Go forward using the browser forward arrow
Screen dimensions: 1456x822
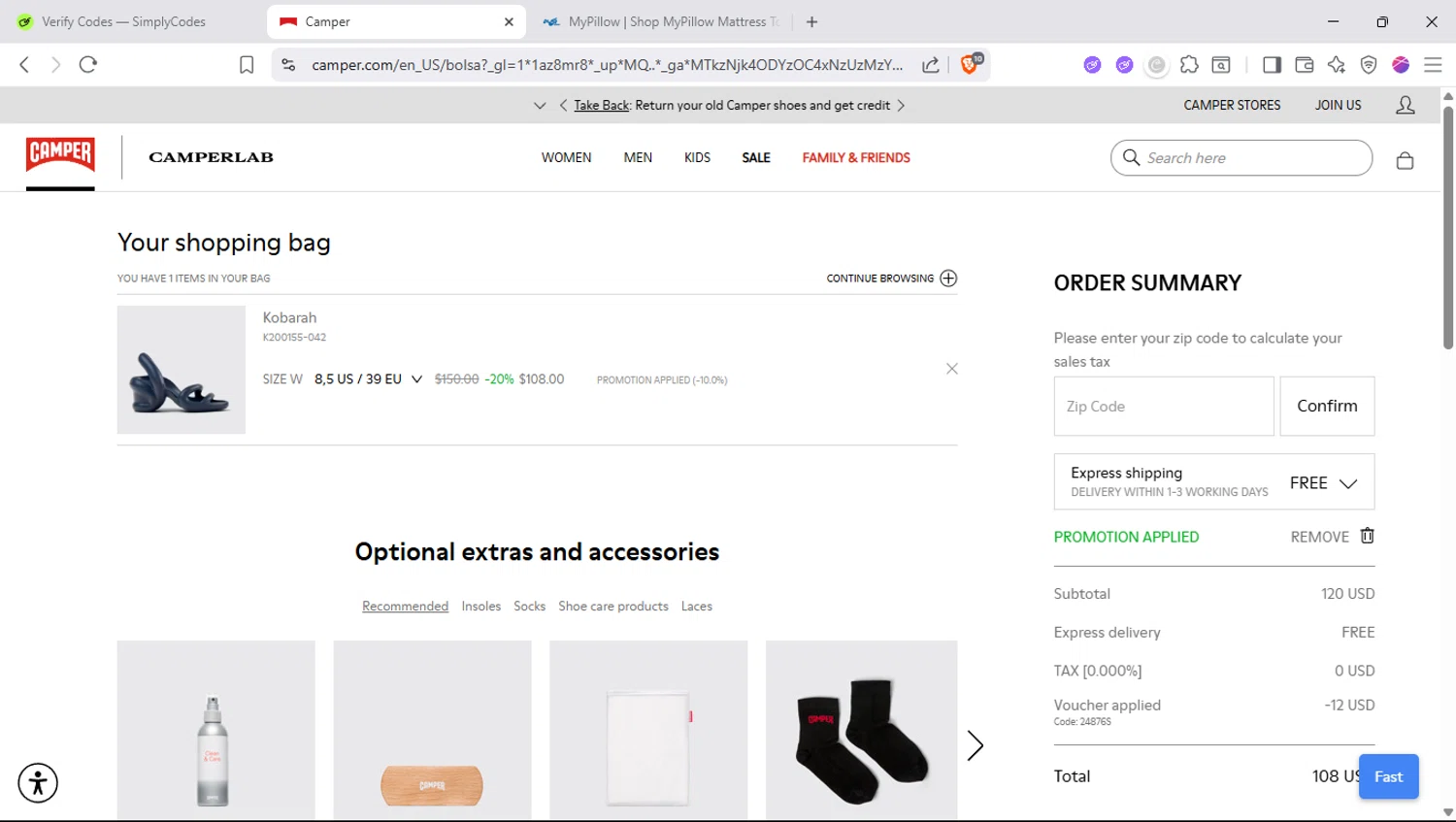coord(55,65)
